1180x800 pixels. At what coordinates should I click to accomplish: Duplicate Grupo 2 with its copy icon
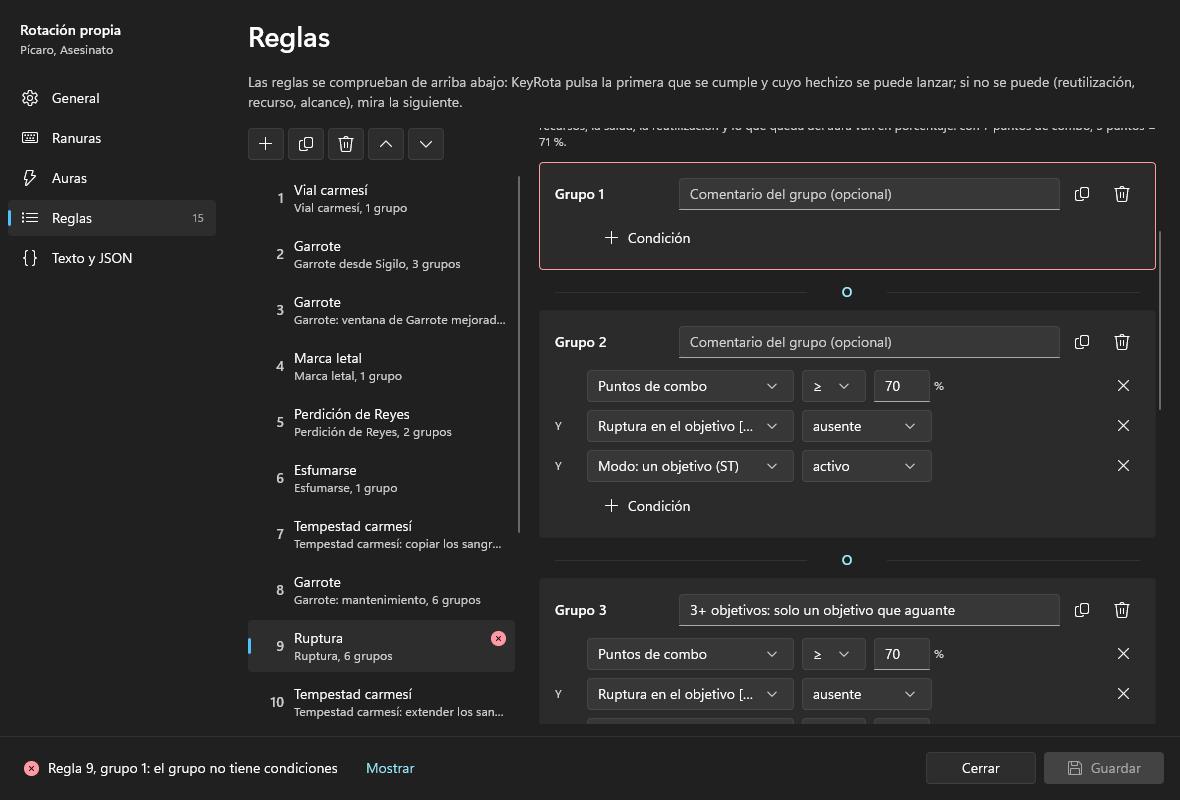pyautogui.click(x=1081, y=342)
